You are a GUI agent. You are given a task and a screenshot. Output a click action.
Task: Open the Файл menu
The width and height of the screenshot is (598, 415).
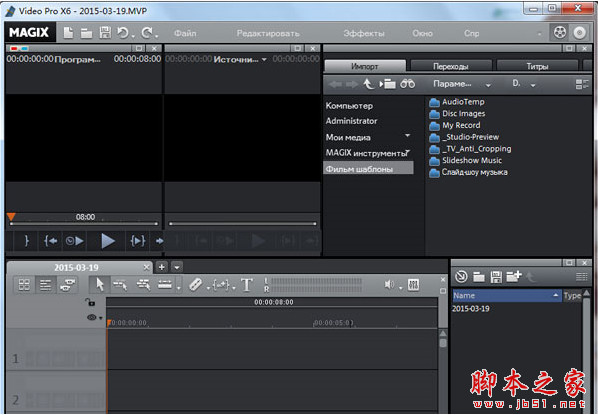pyautogui.click(x=185, y=33)
